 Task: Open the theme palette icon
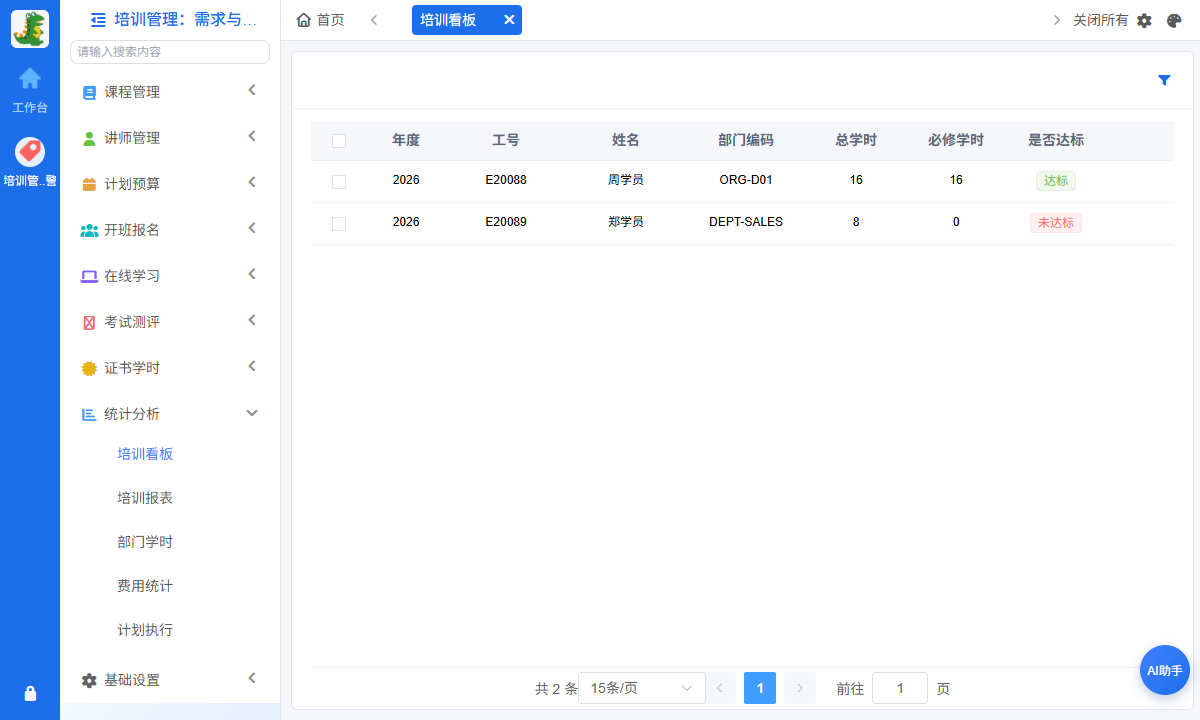click(1174, 20)
